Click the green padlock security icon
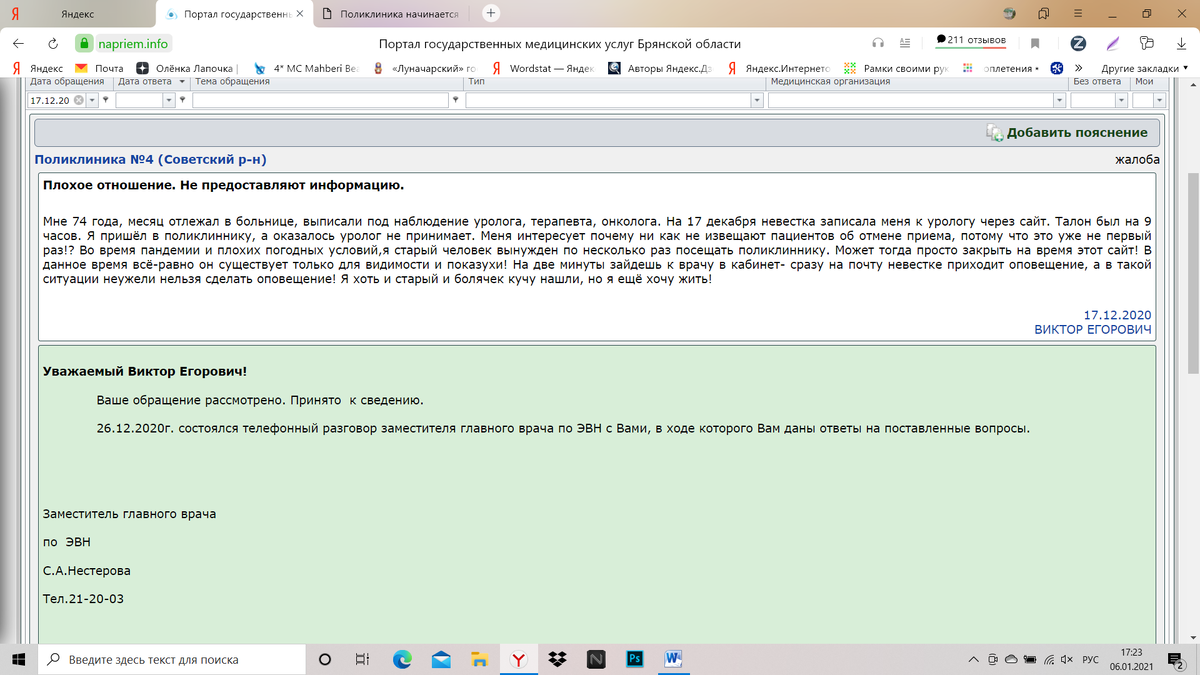Image resolution: width=1200 pixels, height=675 pixels. click(x=85, y=44)
